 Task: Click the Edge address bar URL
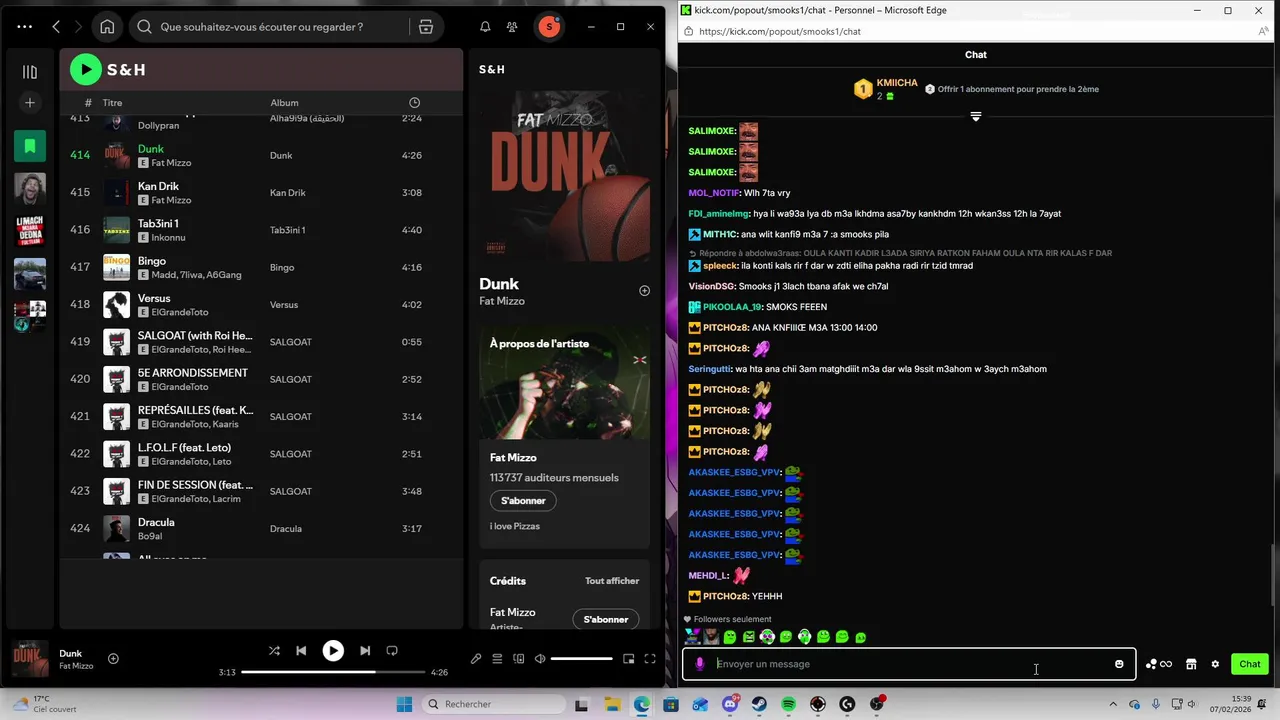click(780, 31)
